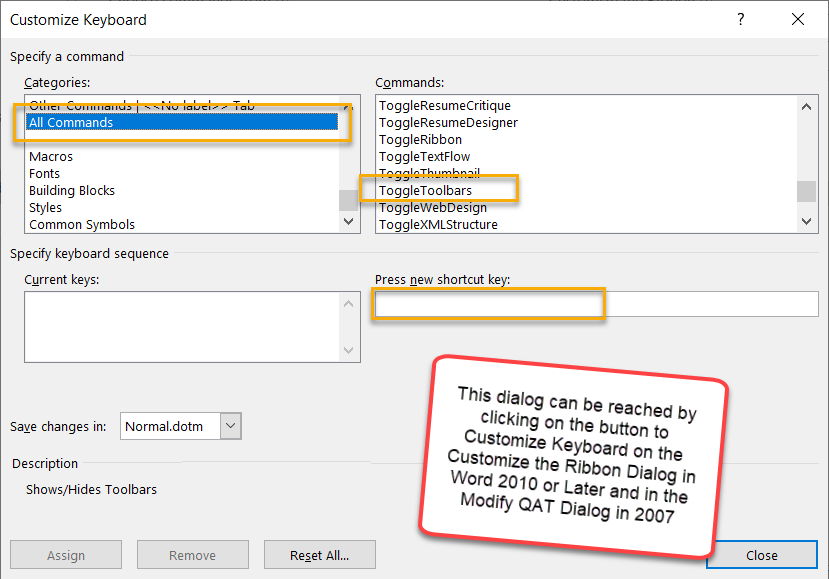Click Categories list scrollbar thumb
The width and height of the screenshot is (829, 579).
coord(348,200)
